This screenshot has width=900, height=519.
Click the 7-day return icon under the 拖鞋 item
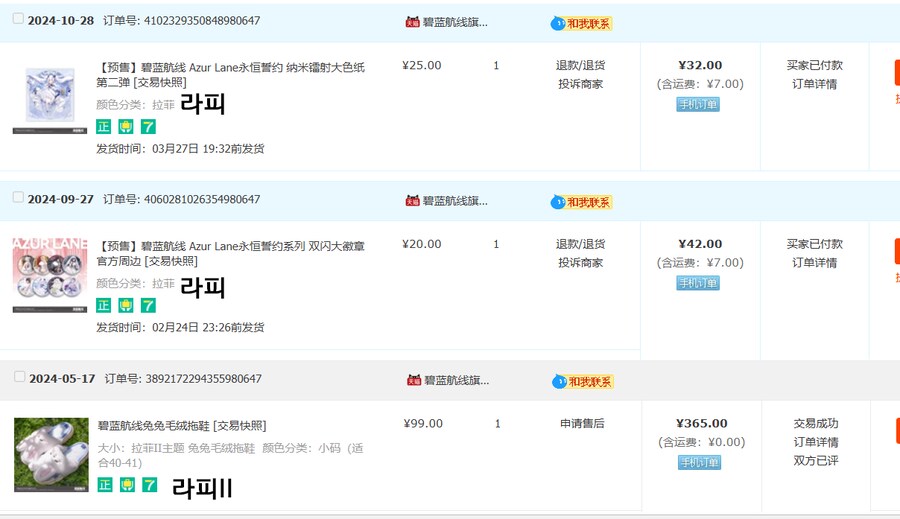click(149, 485)
